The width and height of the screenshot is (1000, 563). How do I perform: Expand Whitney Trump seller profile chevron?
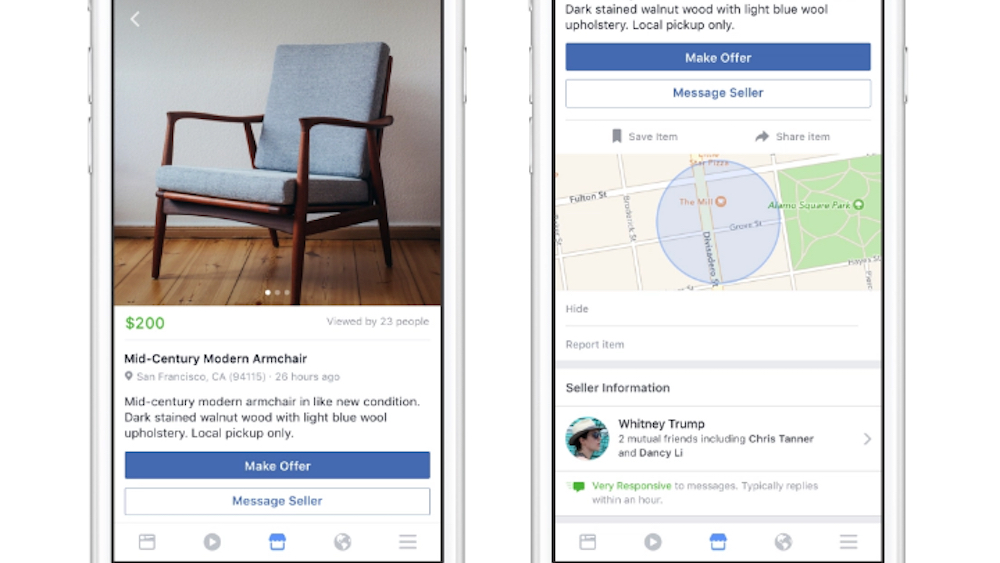[867, 439]
